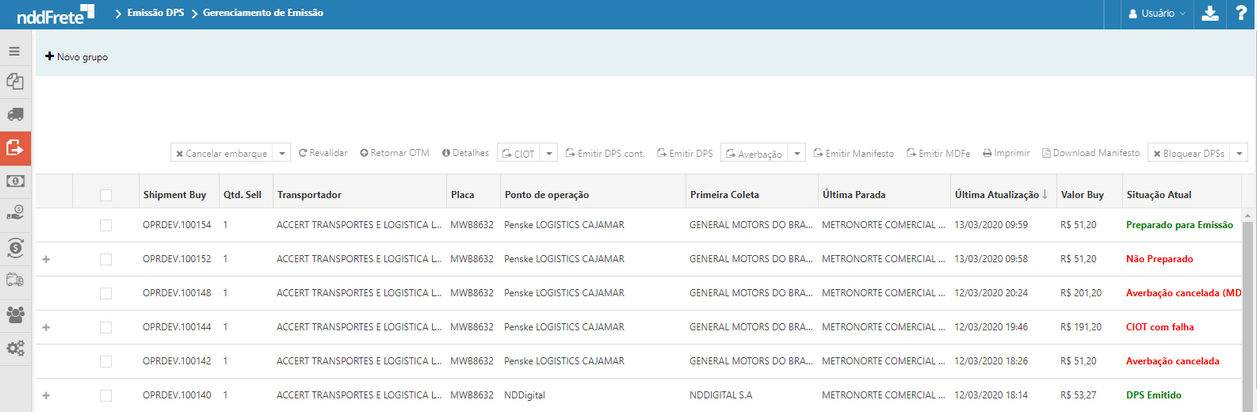Toggle the select-all checkbox in header
1257x412 pixels.
[x=106, y=195]
